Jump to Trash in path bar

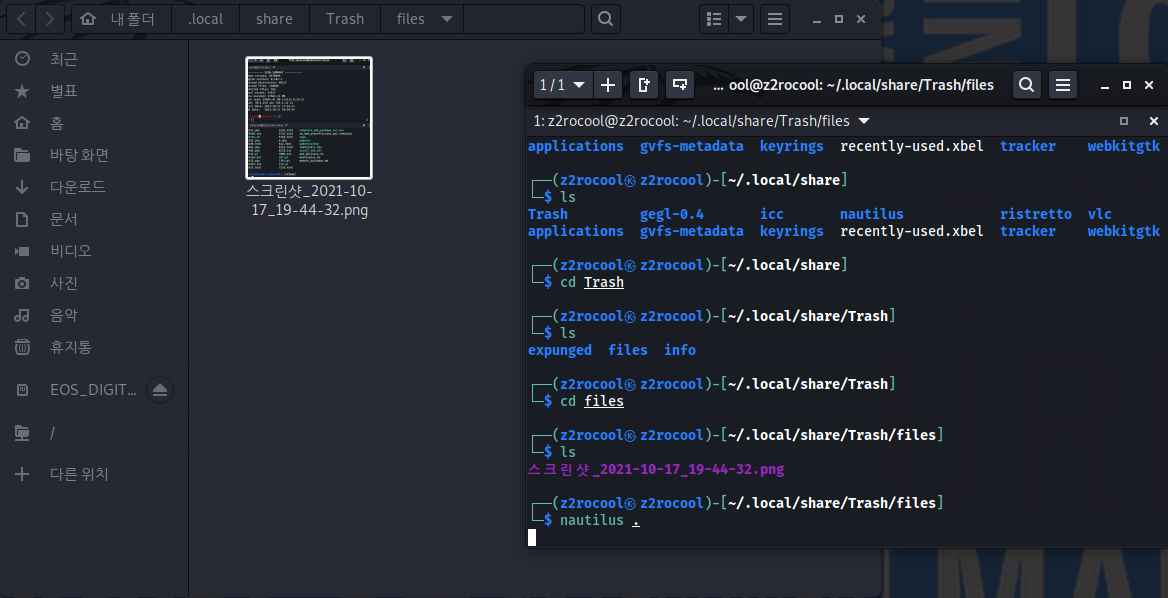(345, 19)
